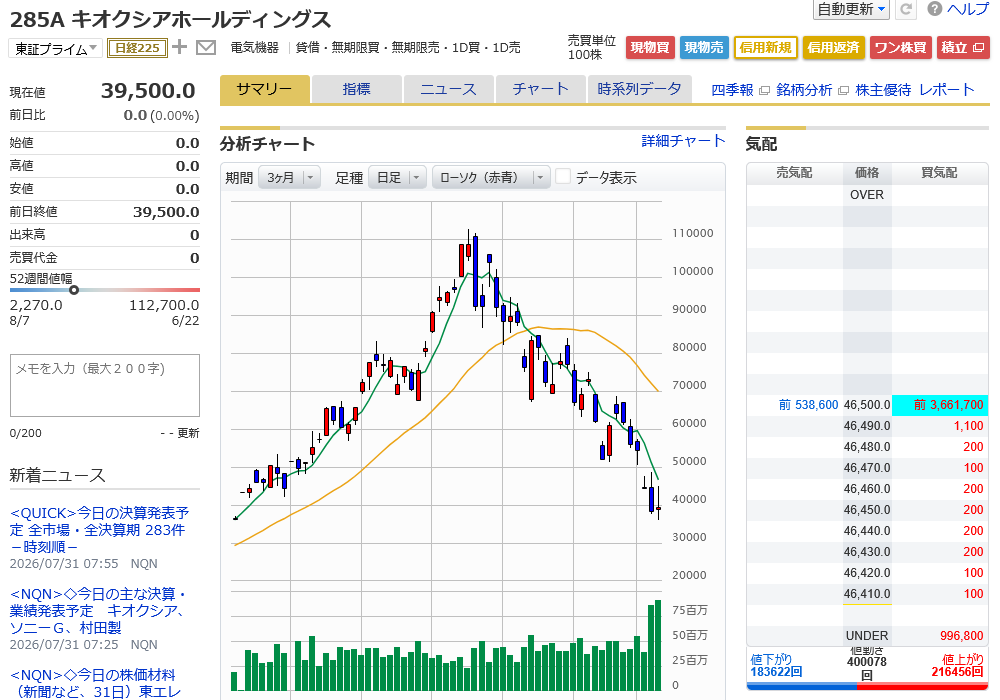Image resolution: width=1000 pixels, height=700 pixels.
Task: Click the 積立 button
Action: coord(963,48)
